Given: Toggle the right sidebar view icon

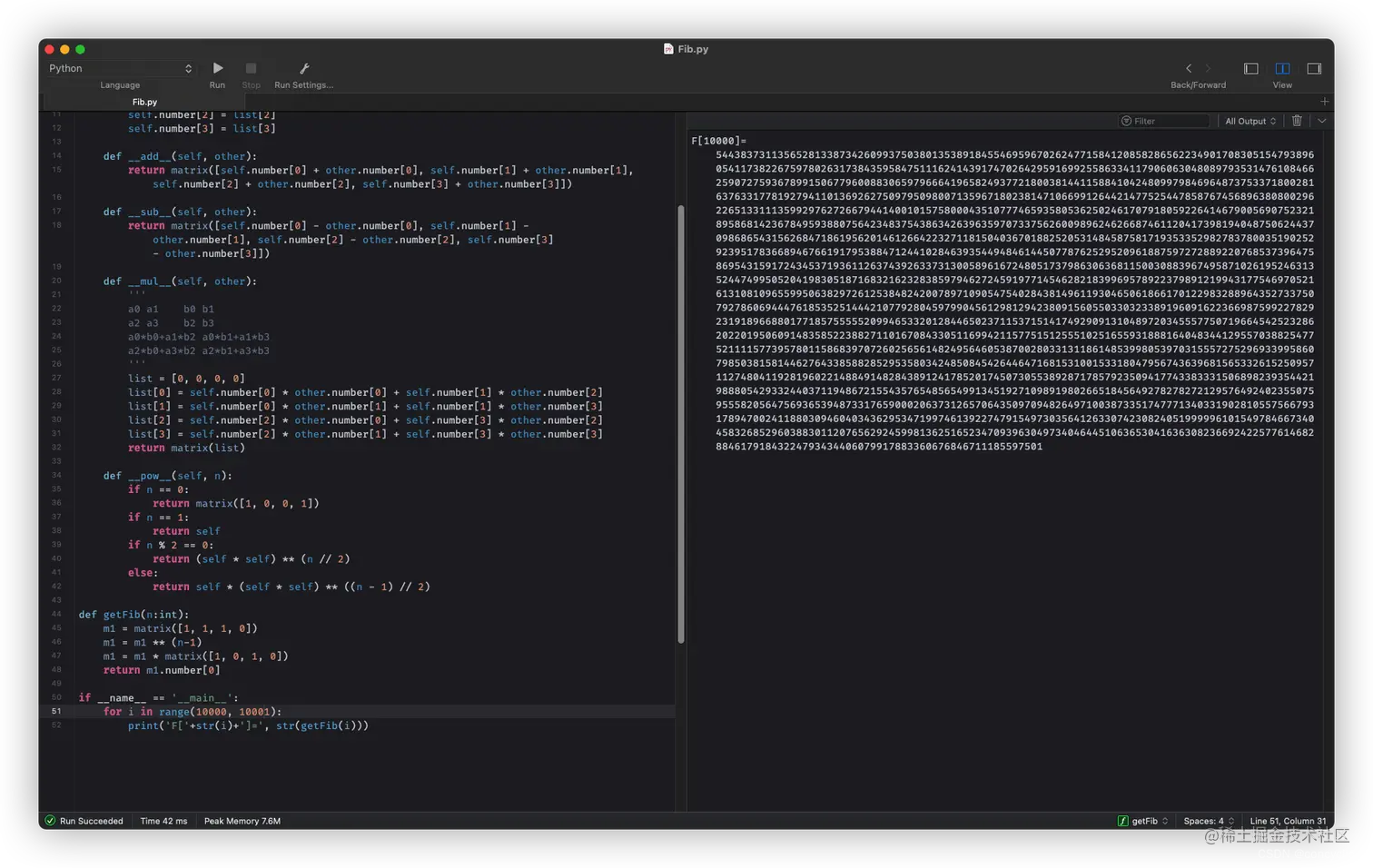Looking at the screenshot, I should [1314, 69].
